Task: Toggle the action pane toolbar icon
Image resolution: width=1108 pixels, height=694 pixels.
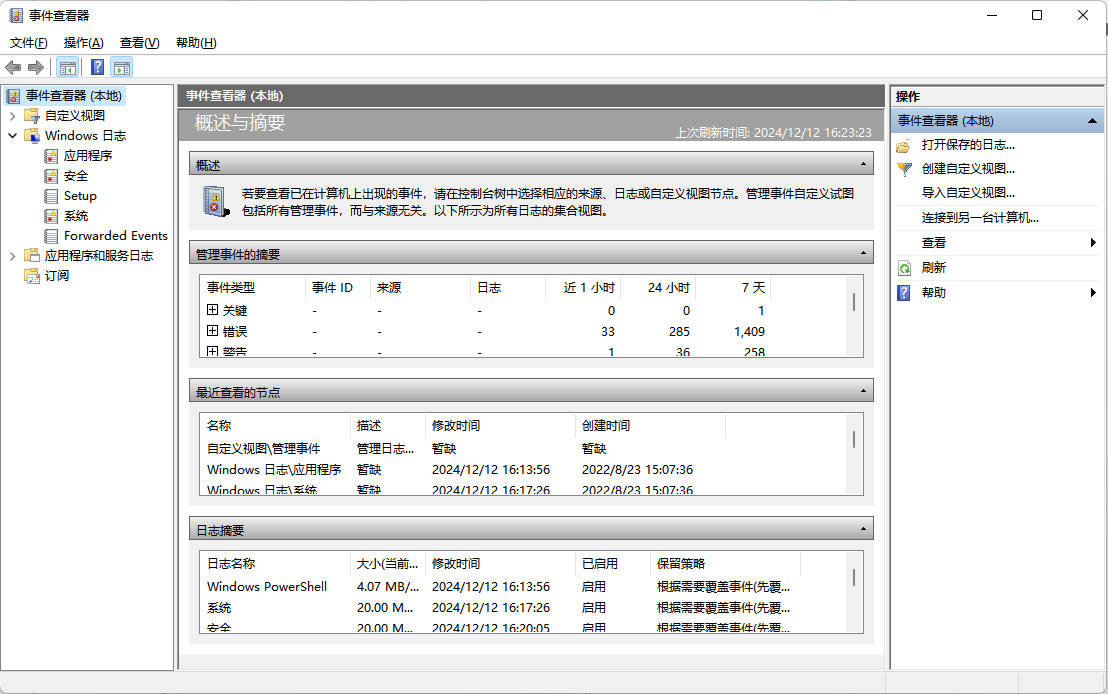Action: pyautogui.click(x=122, y=68)
